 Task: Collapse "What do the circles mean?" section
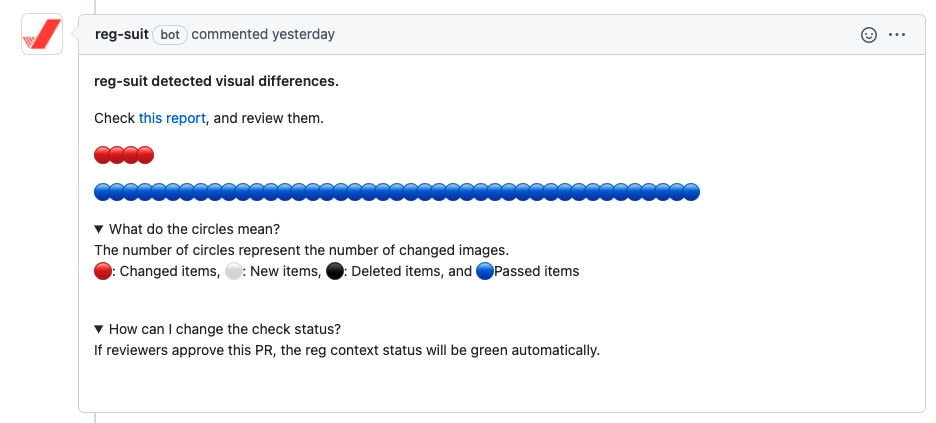click(x=187, y=229)
